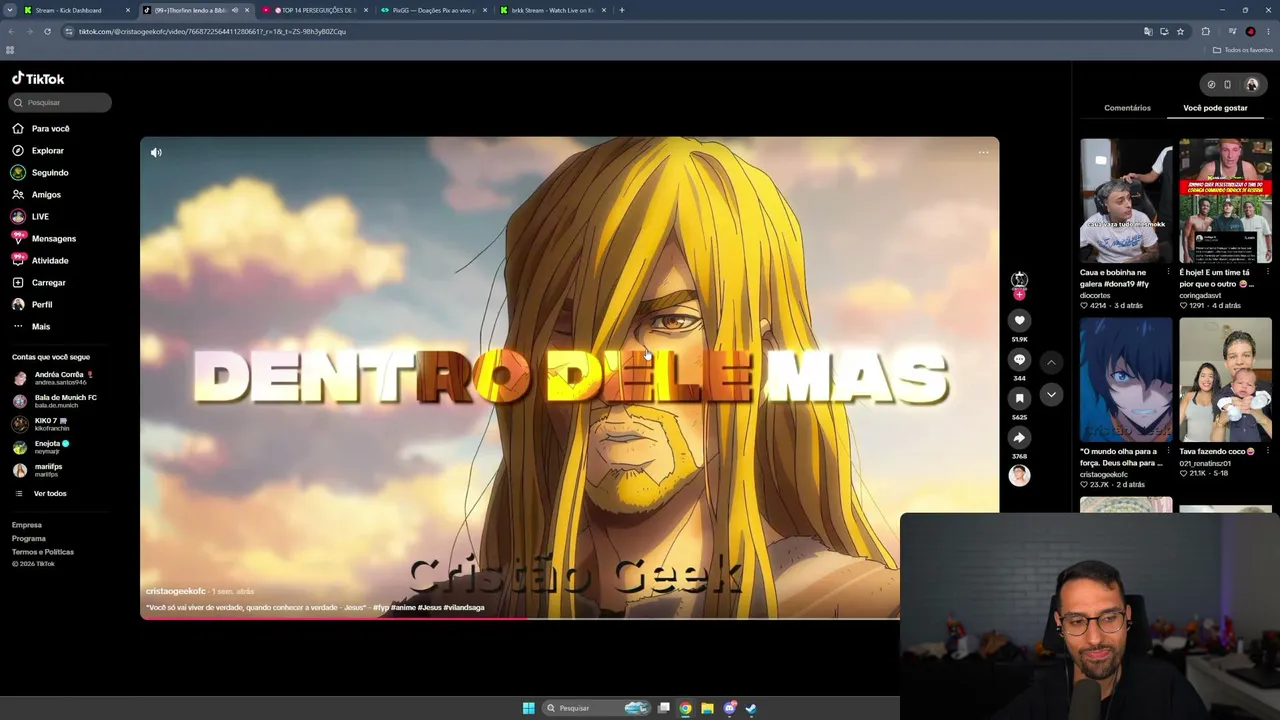Click the TikTok search field
1280x720 pixels.
[60, 102]
